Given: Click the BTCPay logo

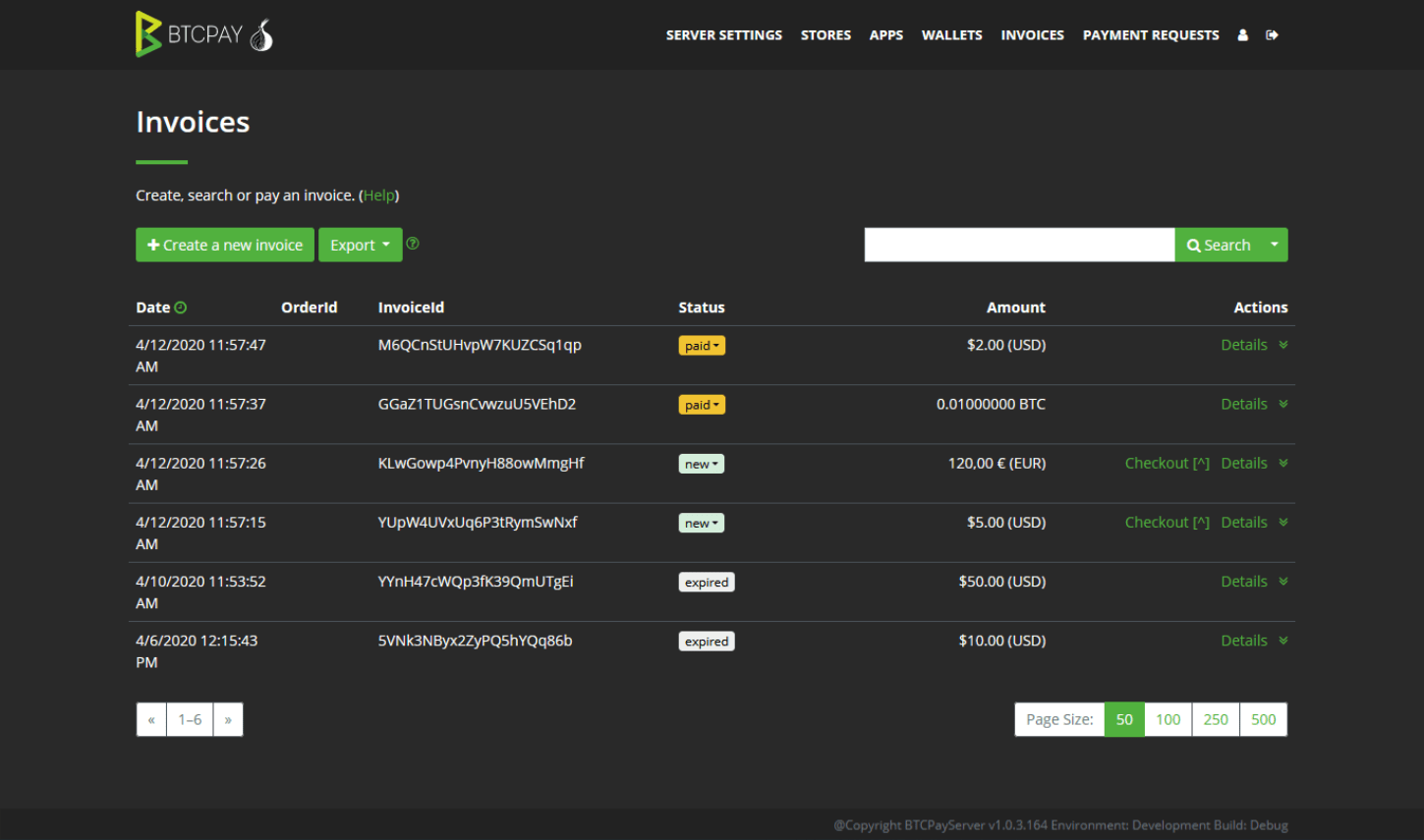Looking at the screenshot, I should pos(187,34).
